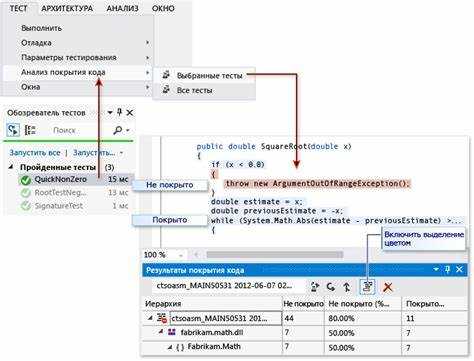Open Test Explorer window options dropdown
This screenshot has width=474, height=361.
pos(110,113)
